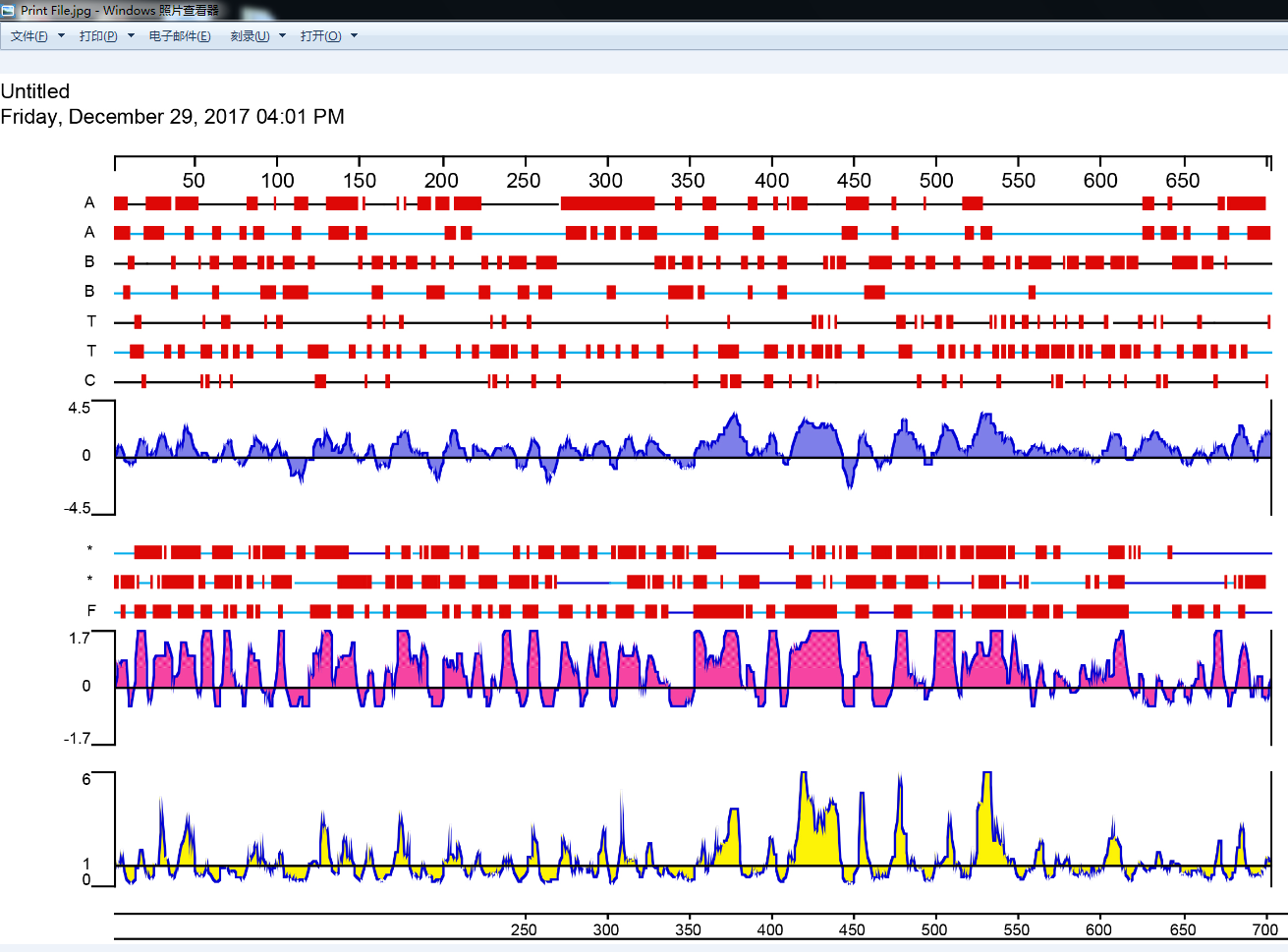The width and height of the screenshot is (1288, 952).
Task: Click the 'Untitled' heading text
Action: (x=35, y=91)
